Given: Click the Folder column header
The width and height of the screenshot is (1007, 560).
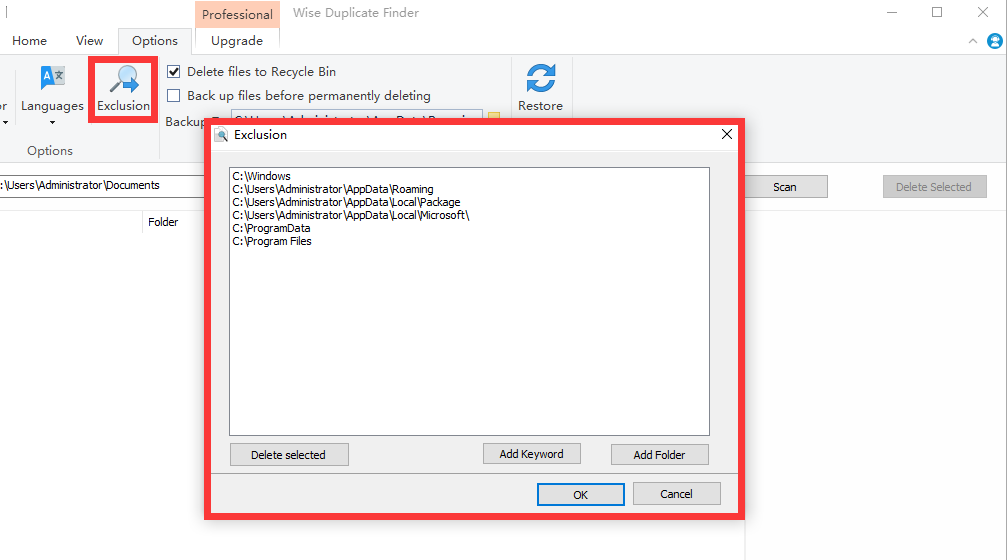Looking at the screenshot, I should pyautogui.click(x=163, y=222).
